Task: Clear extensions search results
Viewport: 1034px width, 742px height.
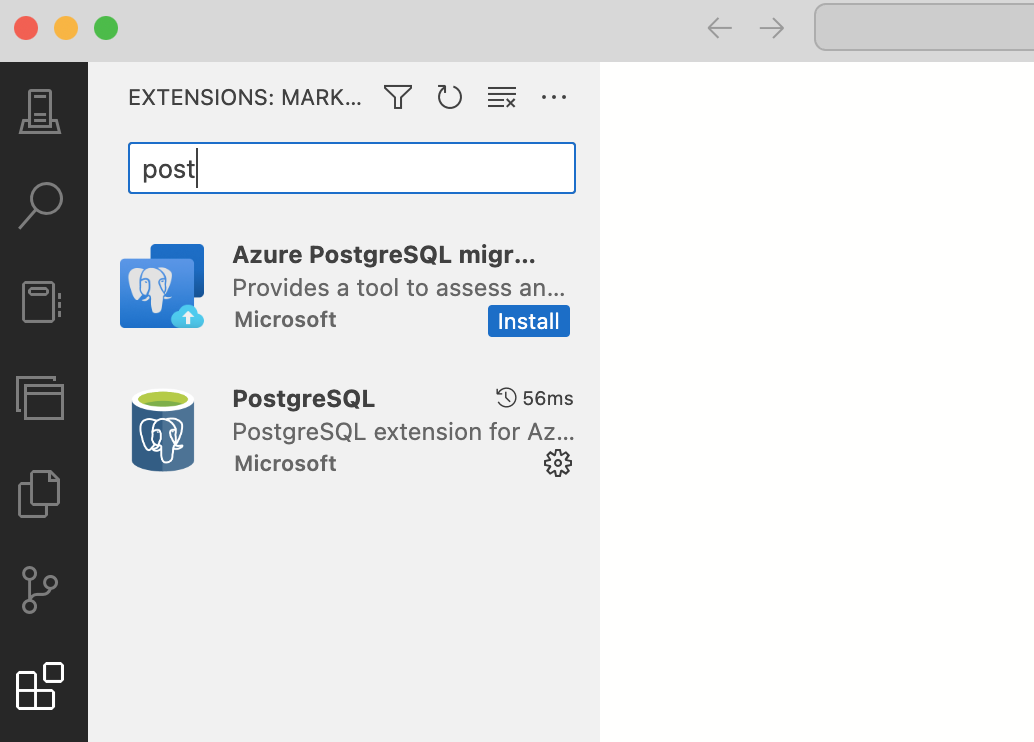Action: pos(502,98)
